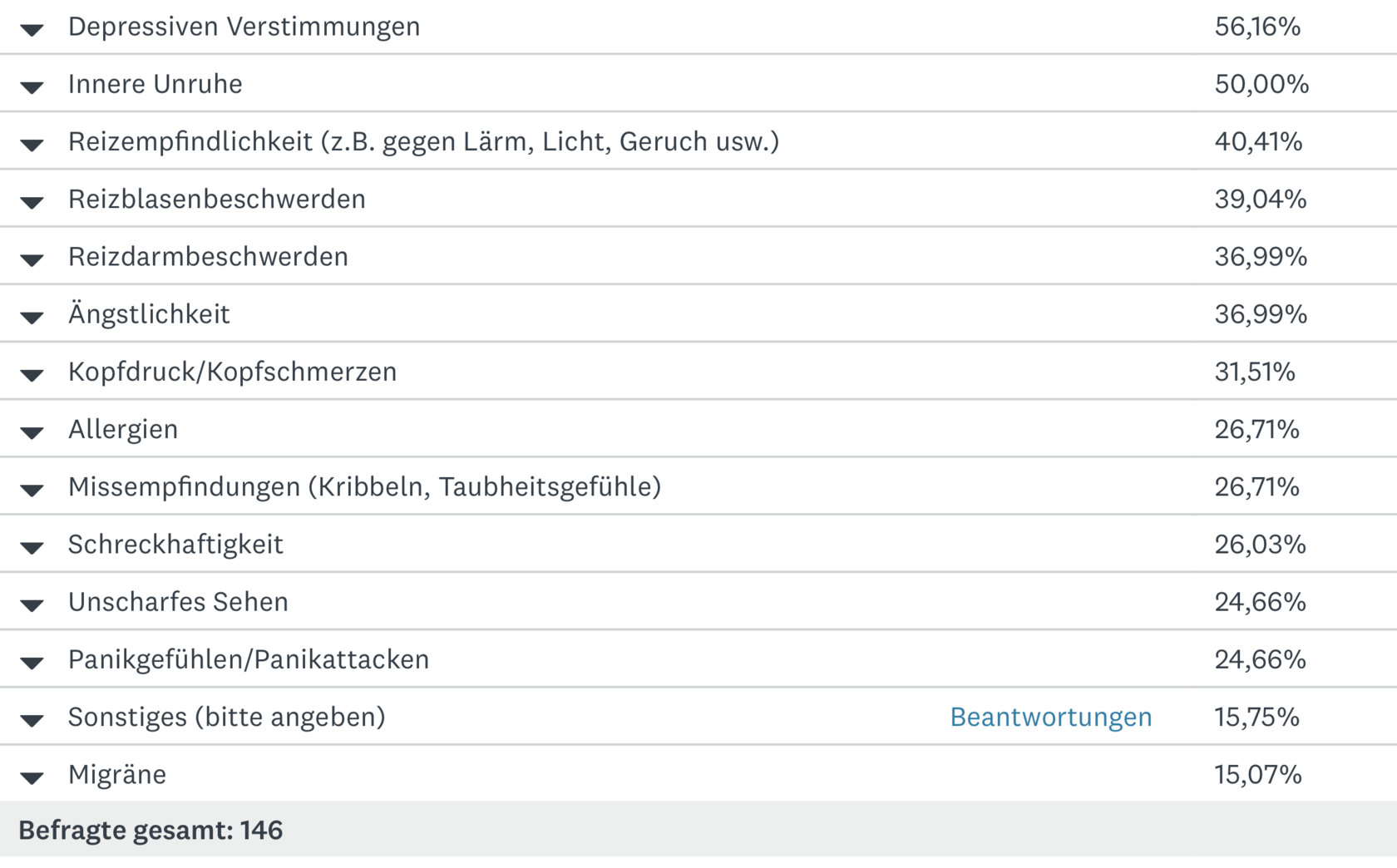Select the Migräne answer label
This screenshot has height=868, width=1397.
(x=117, y=774)
